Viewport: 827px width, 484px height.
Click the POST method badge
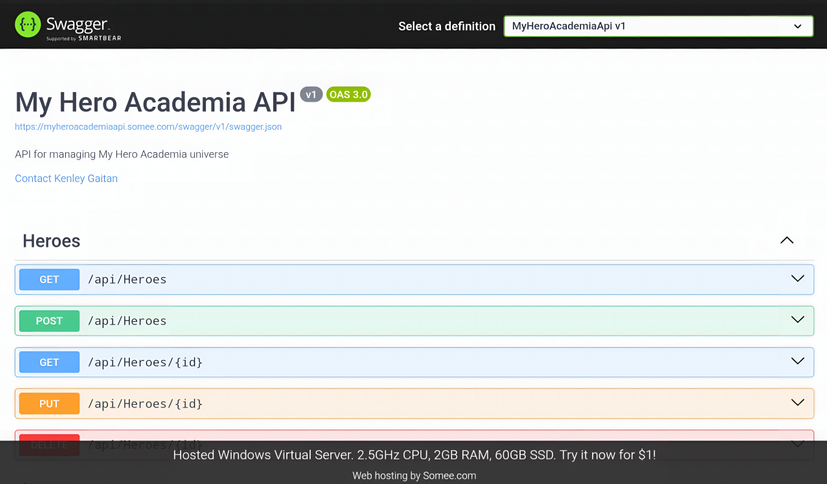pos(49,321)
